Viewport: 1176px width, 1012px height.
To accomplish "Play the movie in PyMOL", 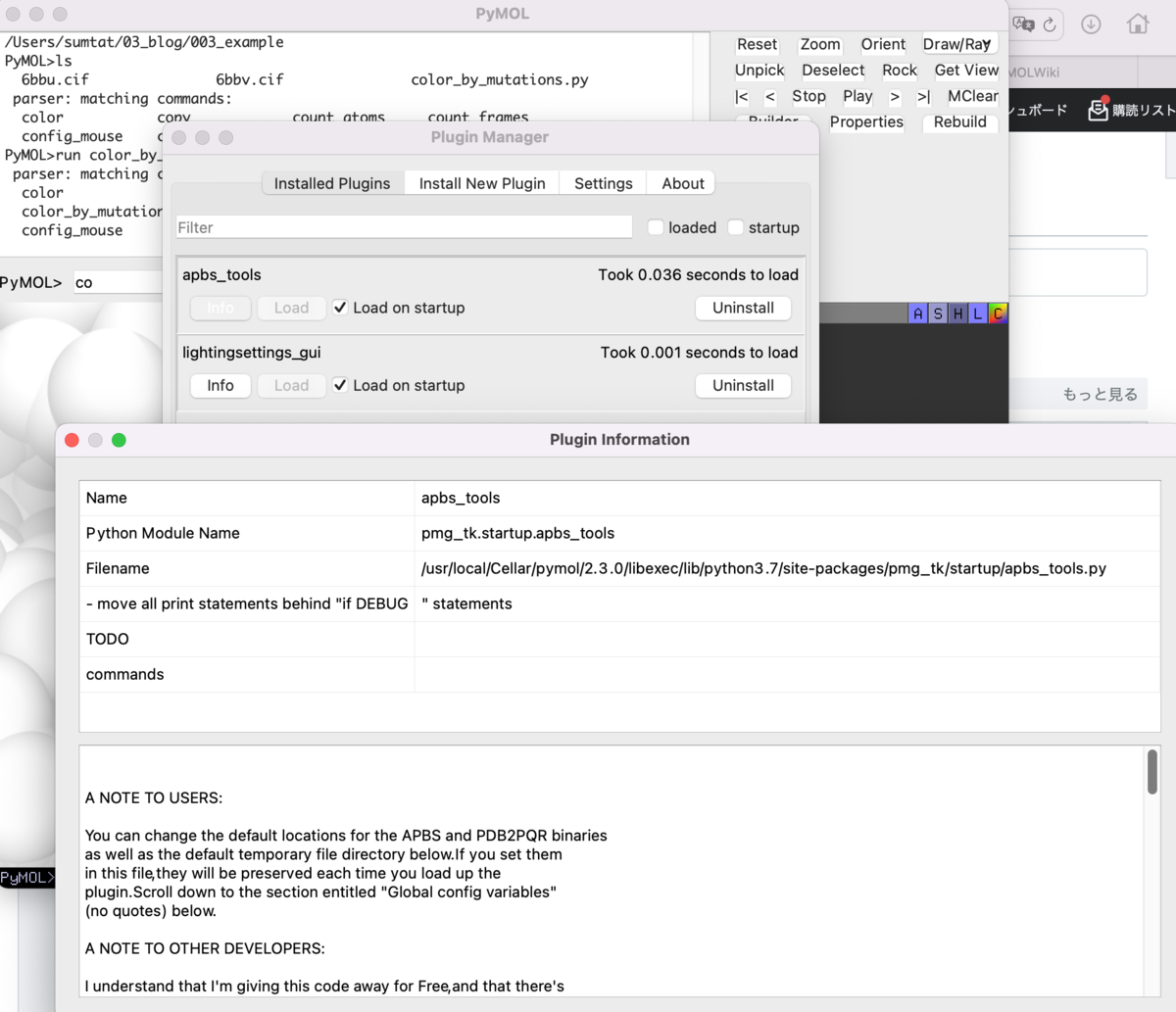I will [x=857, y=96].
